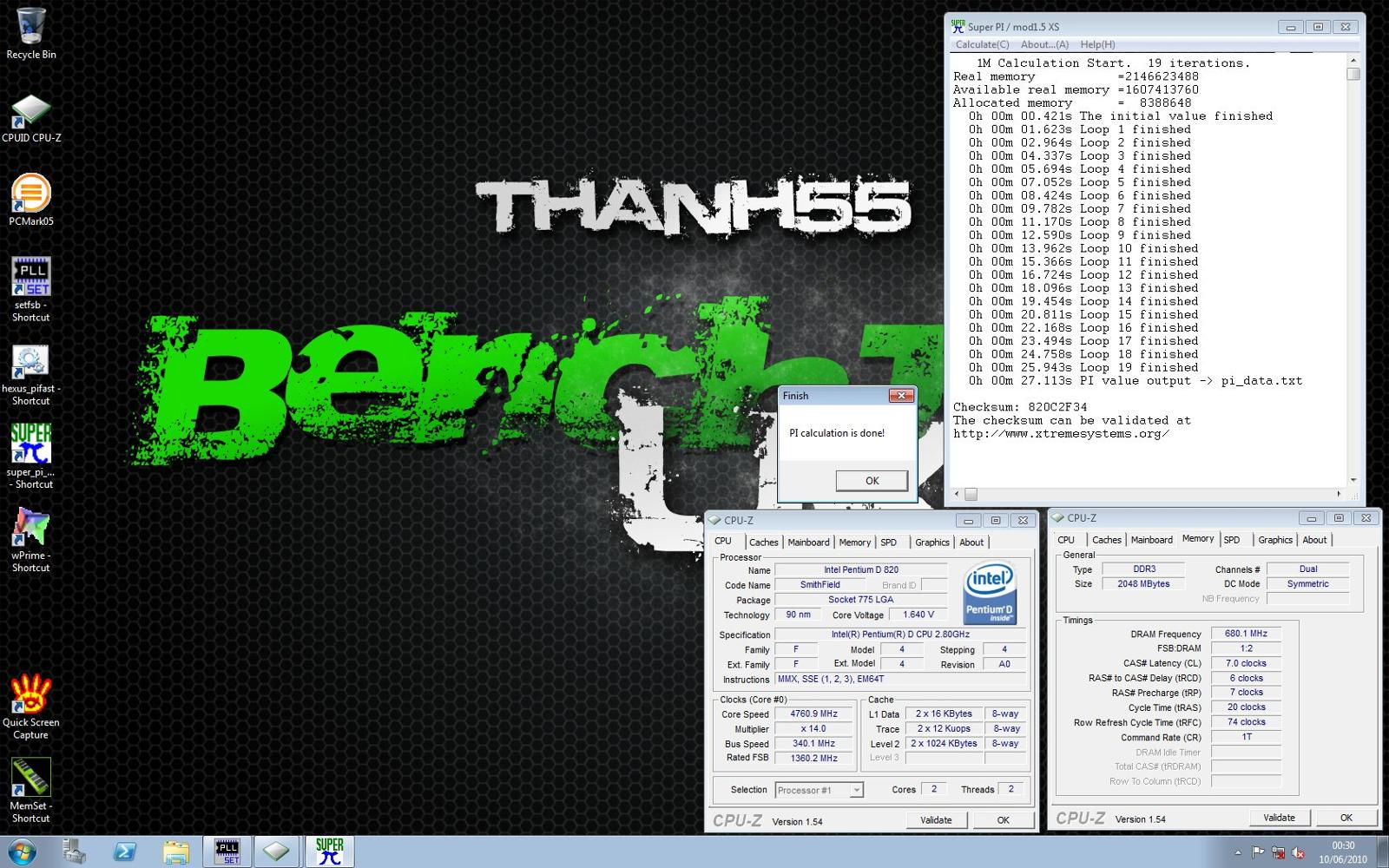Open About...(A) menu in Super PI
This screenshot has width=1389, height=868.
[x=1044, y=44]
